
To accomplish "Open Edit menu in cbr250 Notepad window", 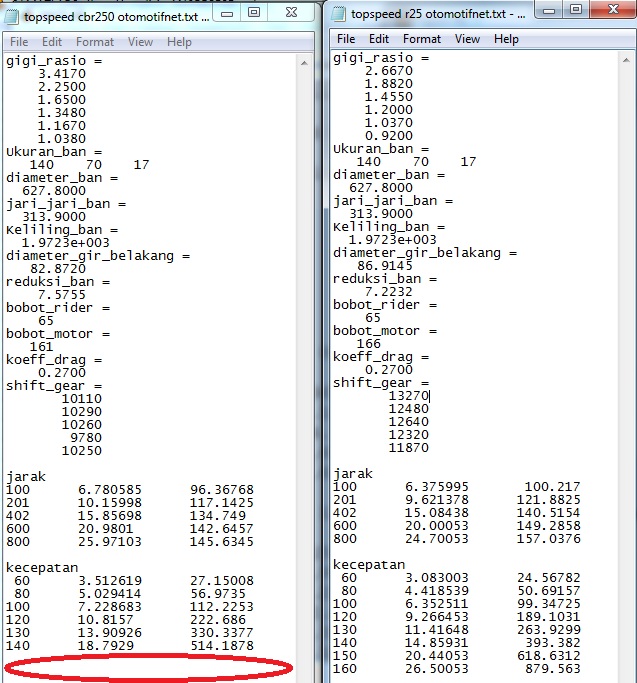I will (52, 42).
